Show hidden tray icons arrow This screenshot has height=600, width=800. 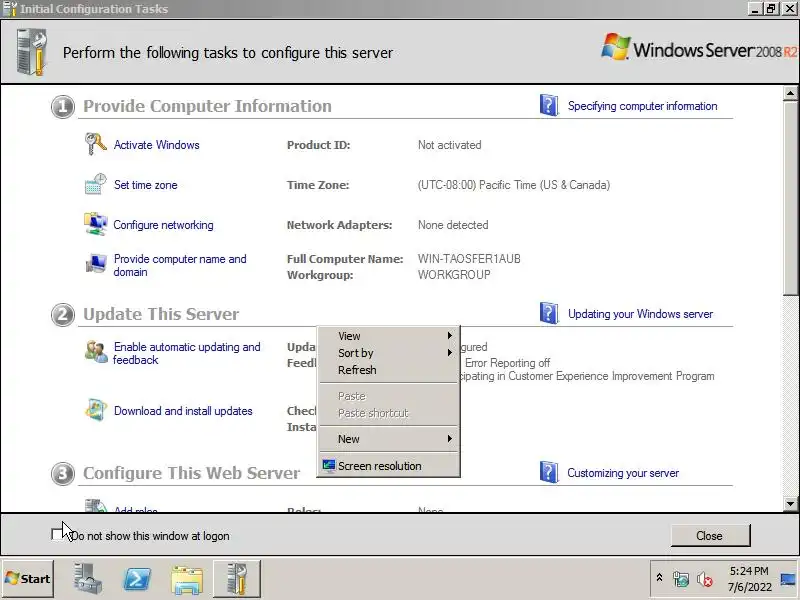[659, 578]
